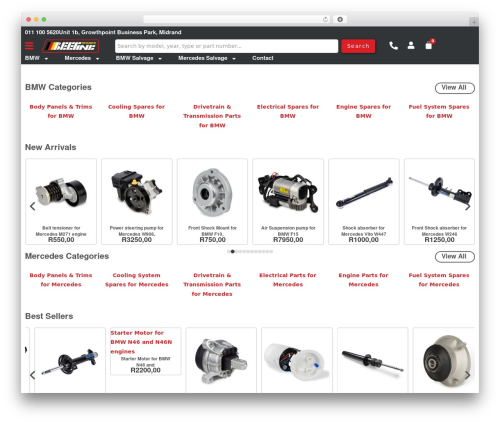Open Engine Parts for Mercedes

pos(363,280)
